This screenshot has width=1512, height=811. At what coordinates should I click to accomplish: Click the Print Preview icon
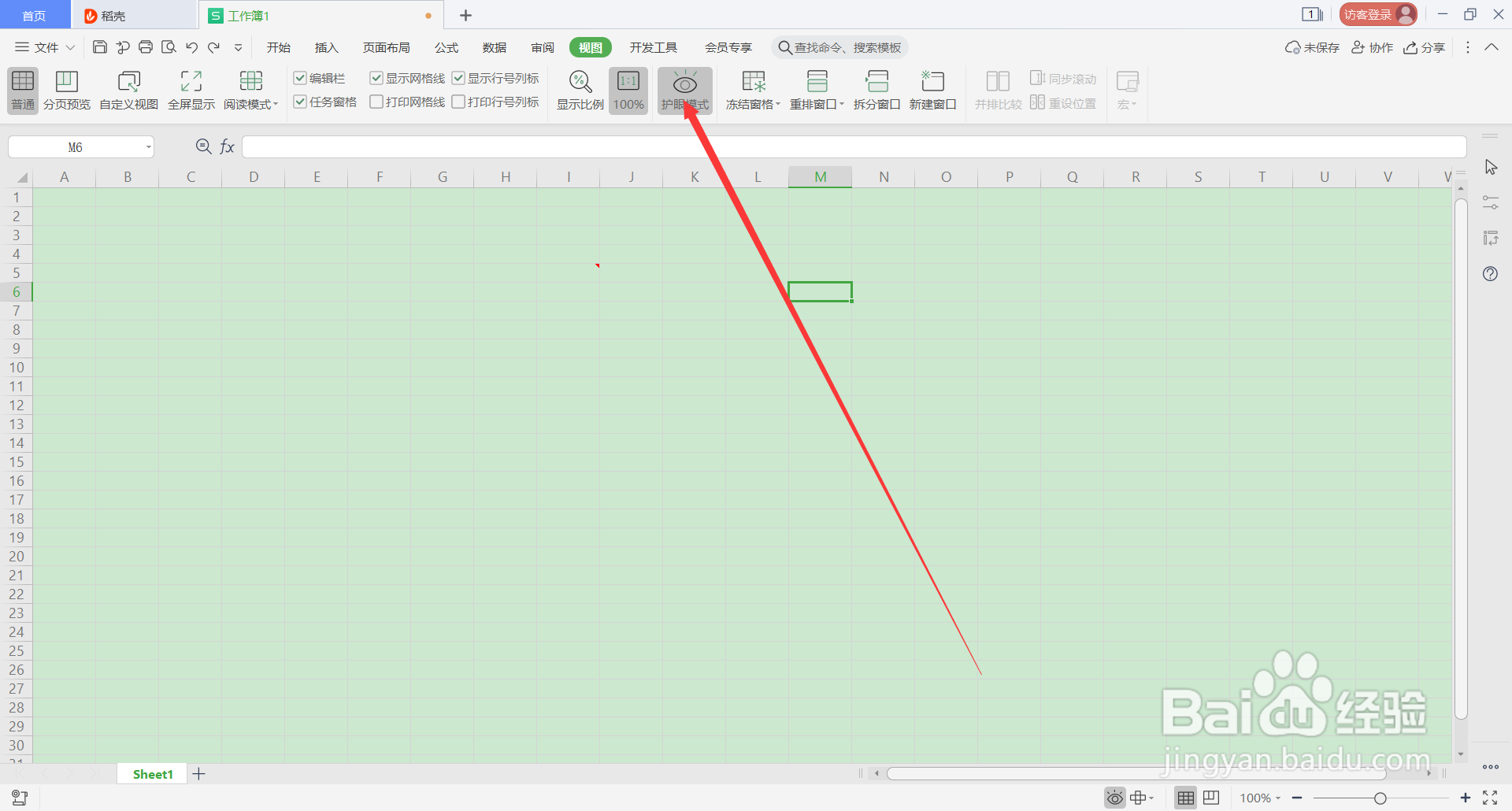click(169, 47)
